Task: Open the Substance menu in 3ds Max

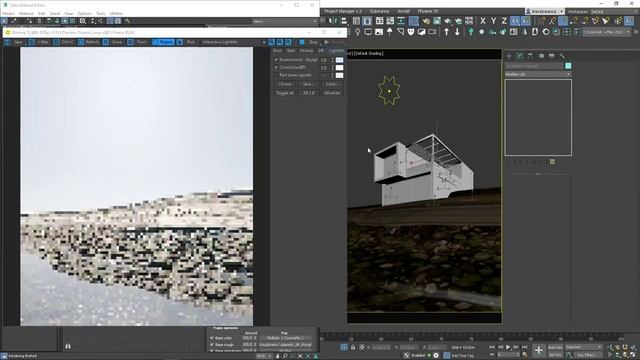Action: (x=379, y=11)
